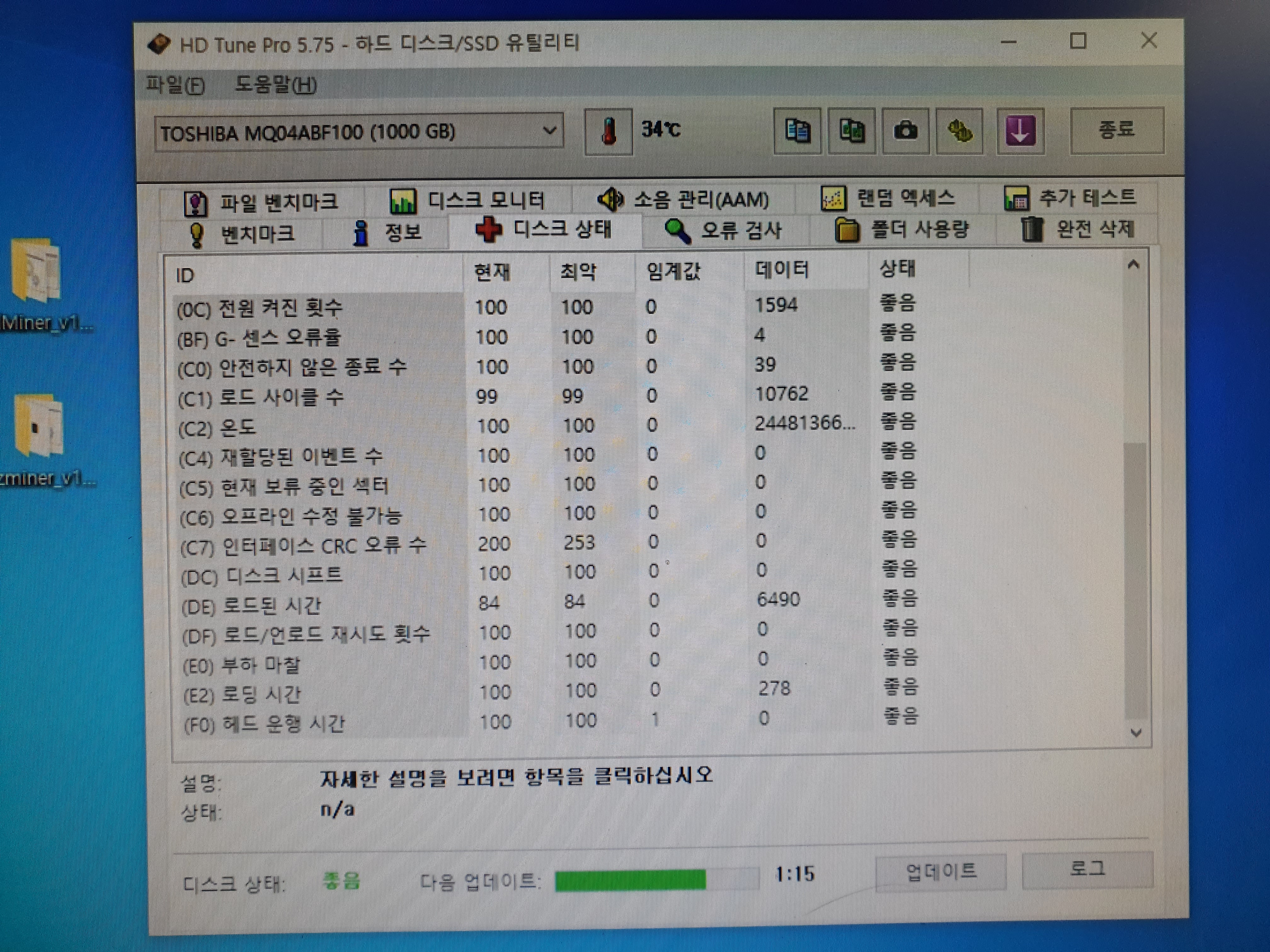Image resolution: width=1270 pixels, height=952 pixels.
Task: Close the HD Tune Pro window
Action: (1149, 40)
